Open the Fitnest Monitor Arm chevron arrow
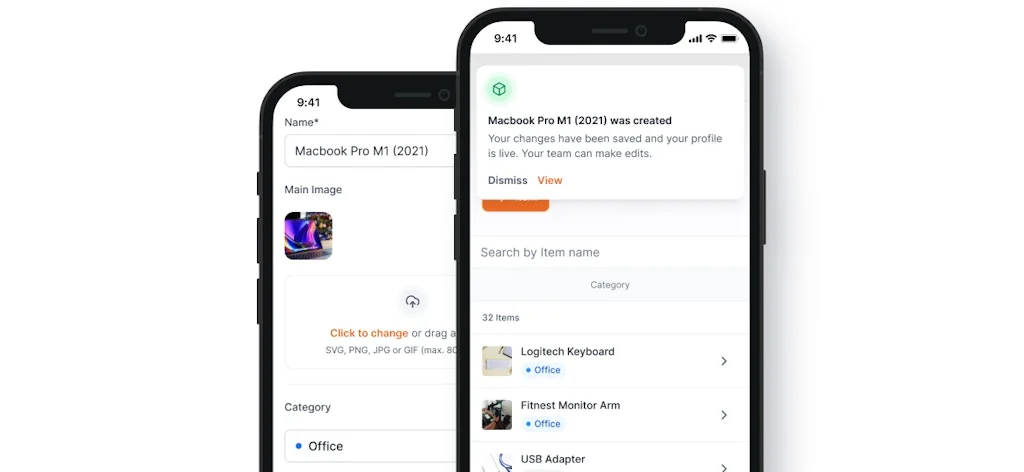This screenshot has height=472, width=1024. pos(724,415)
